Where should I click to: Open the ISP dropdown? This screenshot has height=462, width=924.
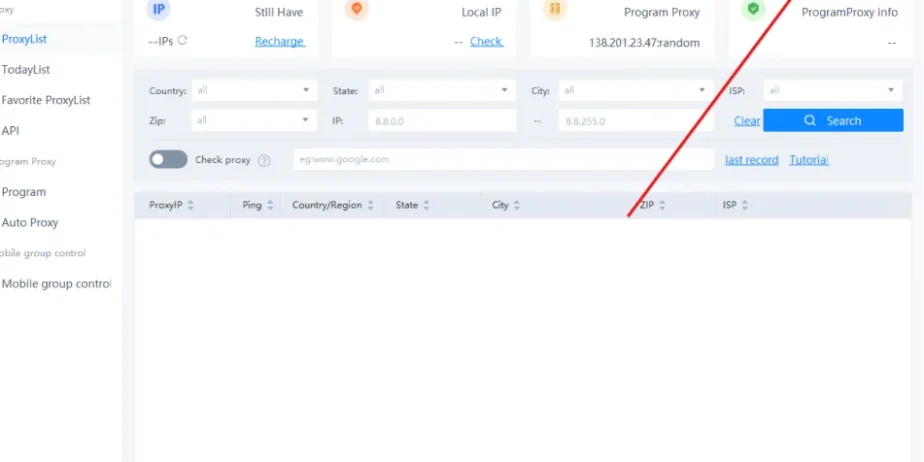pos(833,90)
